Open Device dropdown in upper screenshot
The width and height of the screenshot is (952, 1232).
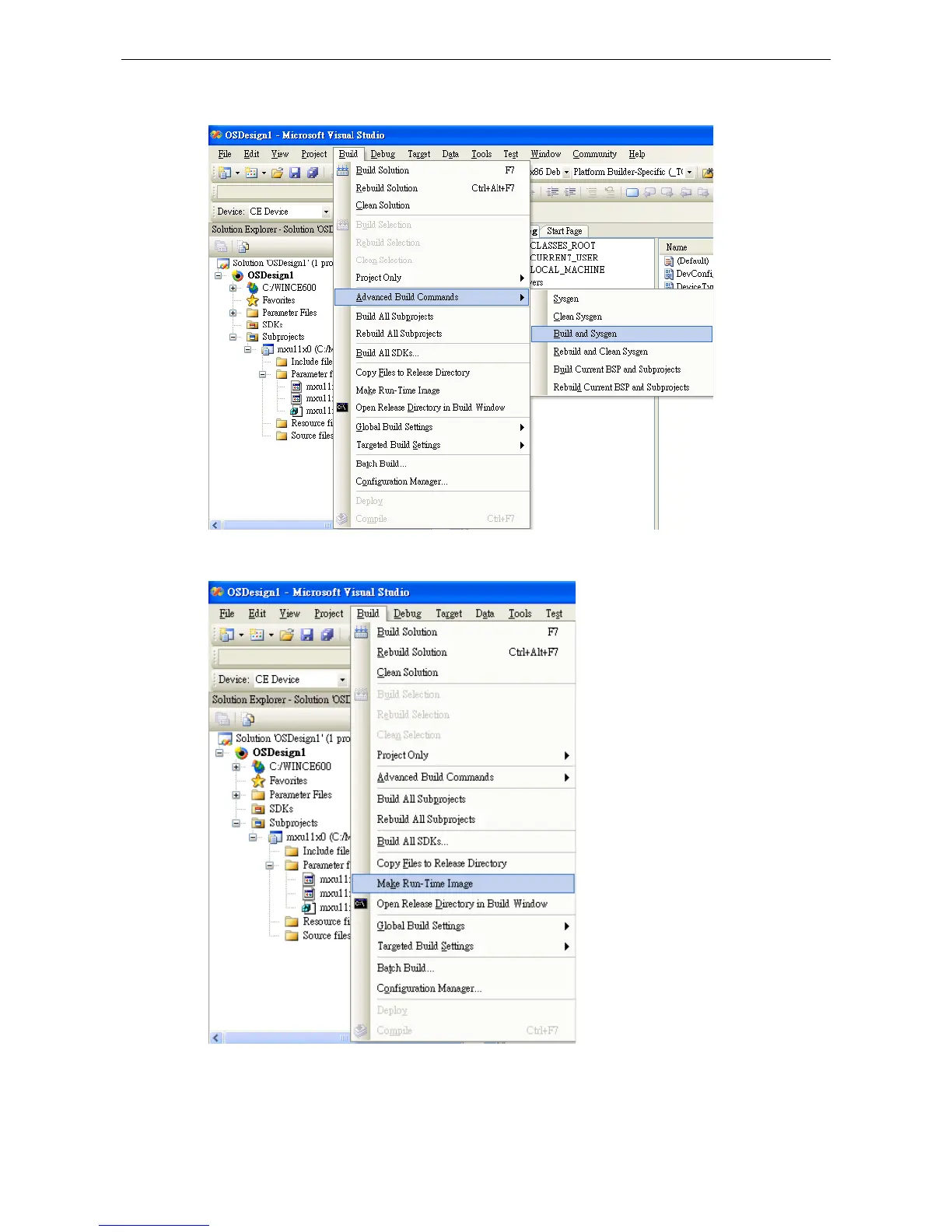coord(326,212)
